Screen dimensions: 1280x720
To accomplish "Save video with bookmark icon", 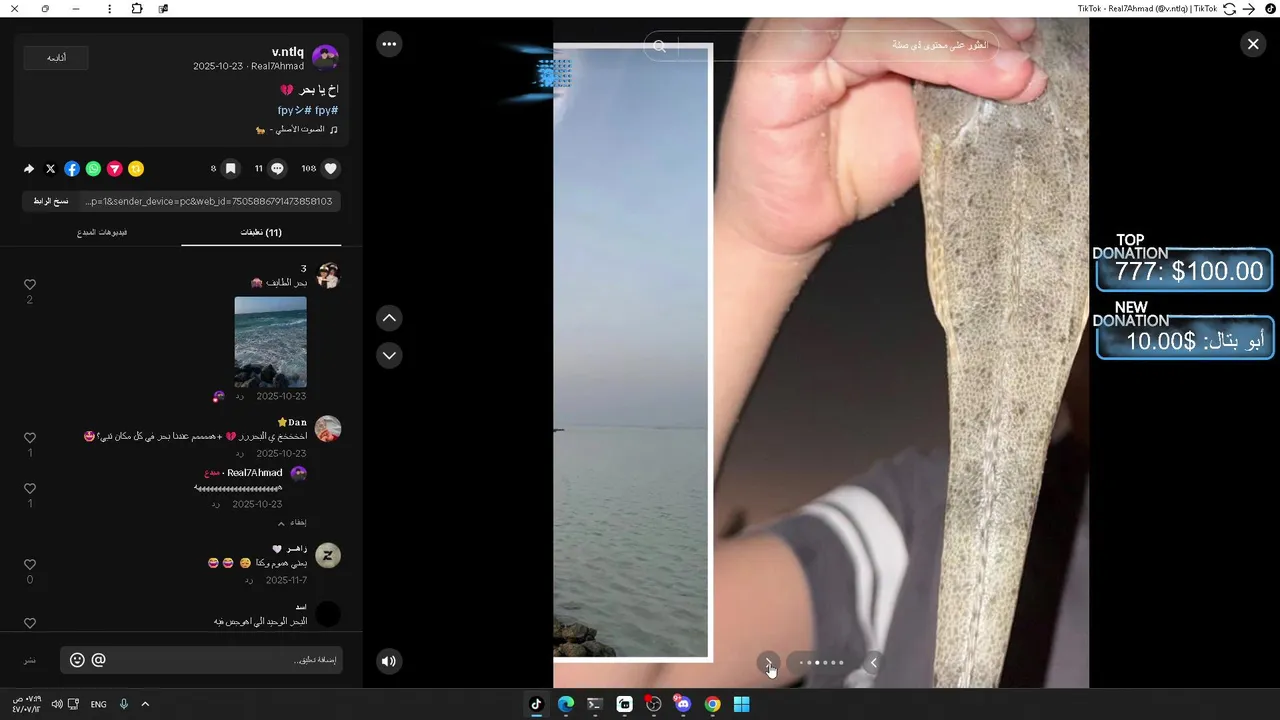I will 230,169.
